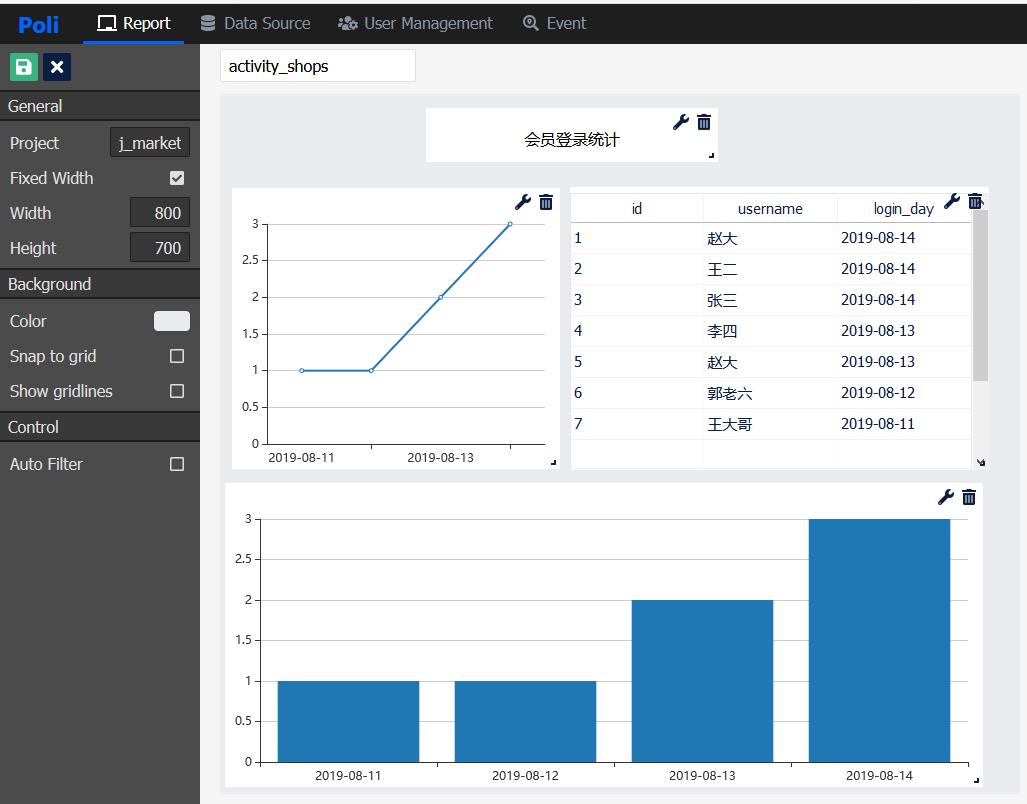Uncheck the Fixed Width checkbox
This screenshot has width=1027, height=804.
(177, 178)
